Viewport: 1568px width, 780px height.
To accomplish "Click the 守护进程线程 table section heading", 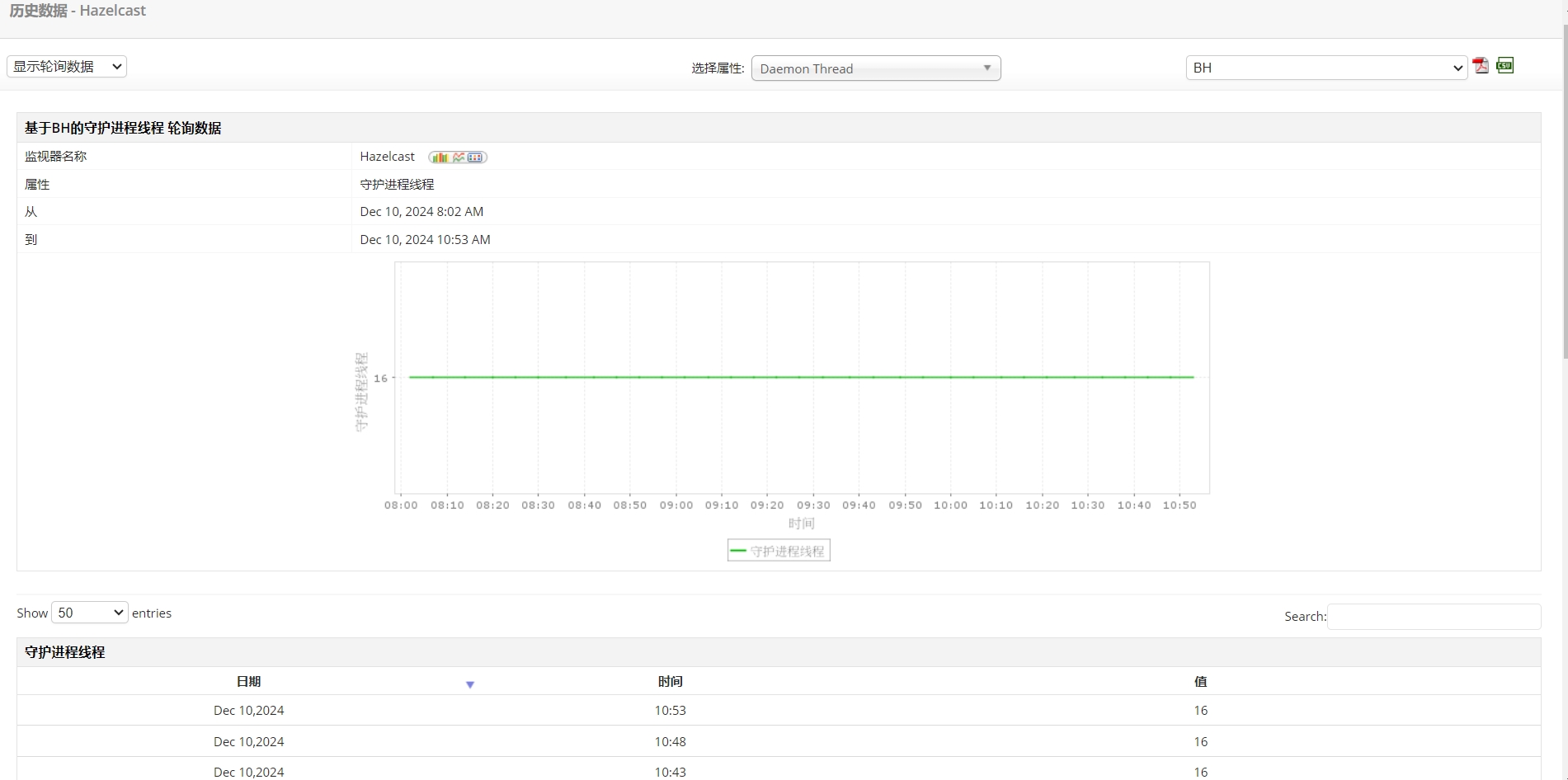I will [64, 652].
